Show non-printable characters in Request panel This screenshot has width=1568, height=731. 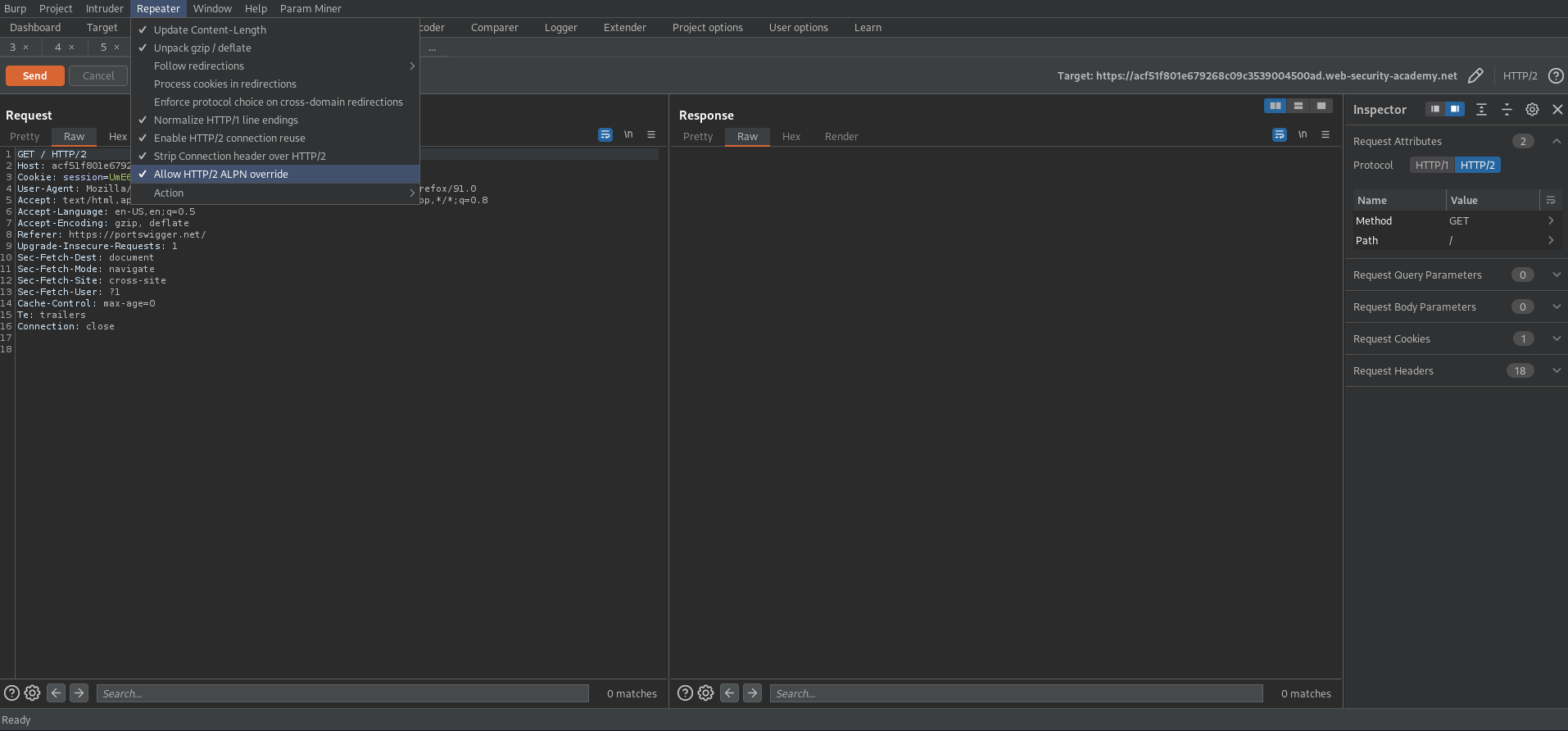click(x=628, y=134)
